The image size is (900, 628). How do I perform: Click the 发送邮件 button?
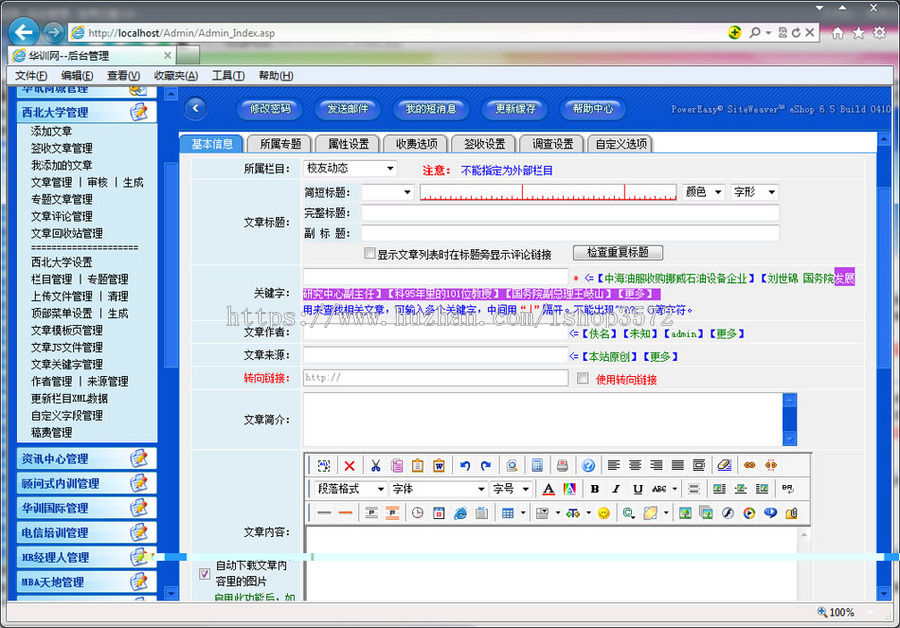tap(348, 108)
